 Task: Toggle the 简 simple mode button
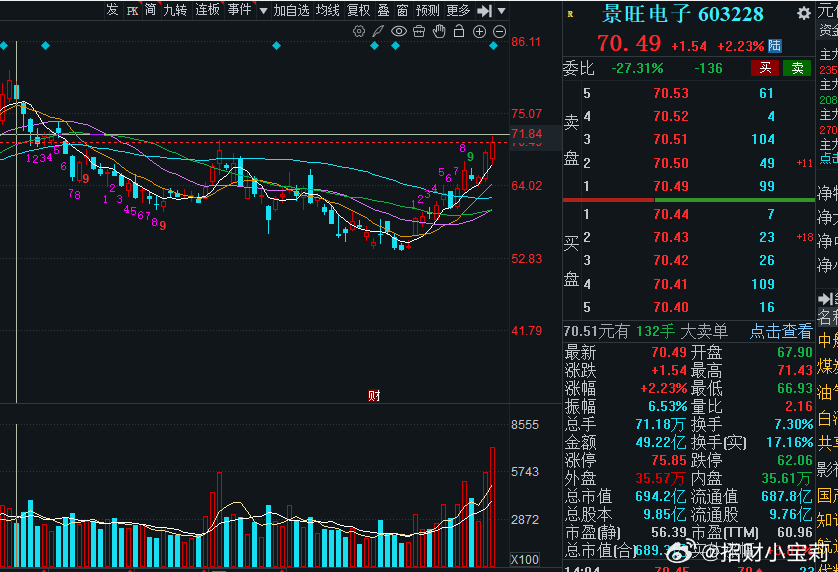coord(151,10)
